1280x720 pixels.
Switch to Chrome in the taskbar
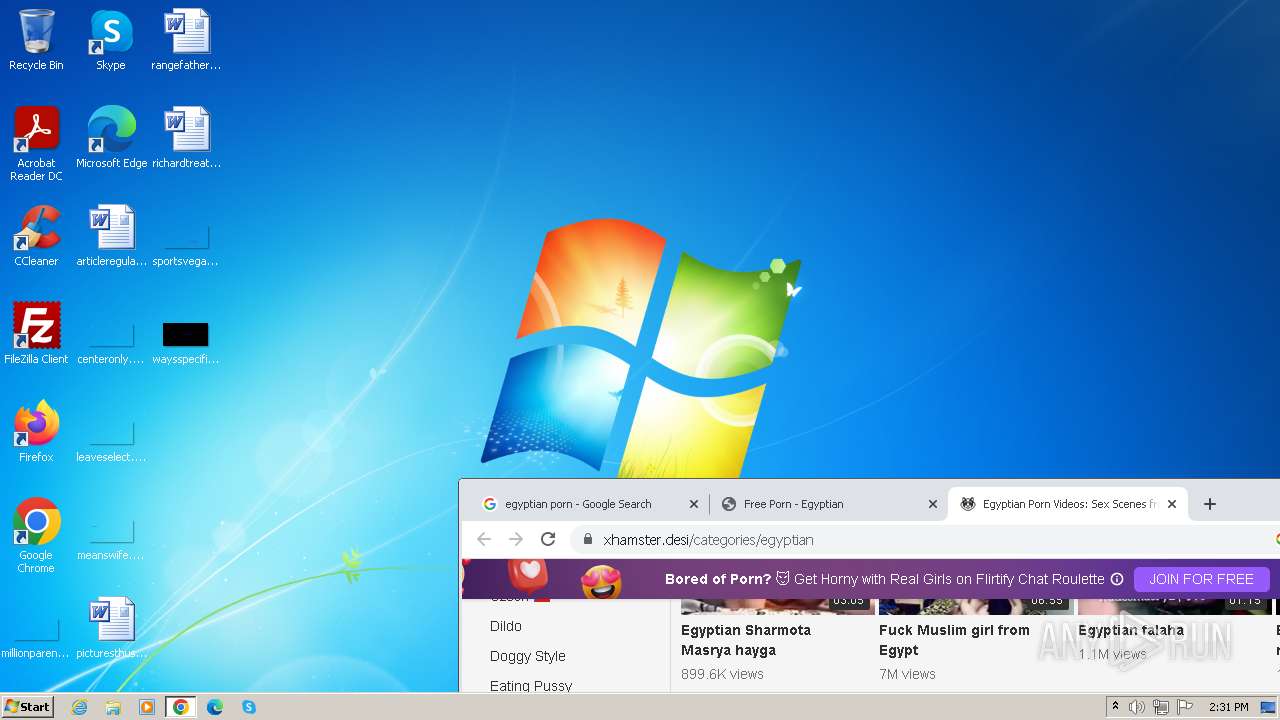pyautogui.click(x=181, y=707)
